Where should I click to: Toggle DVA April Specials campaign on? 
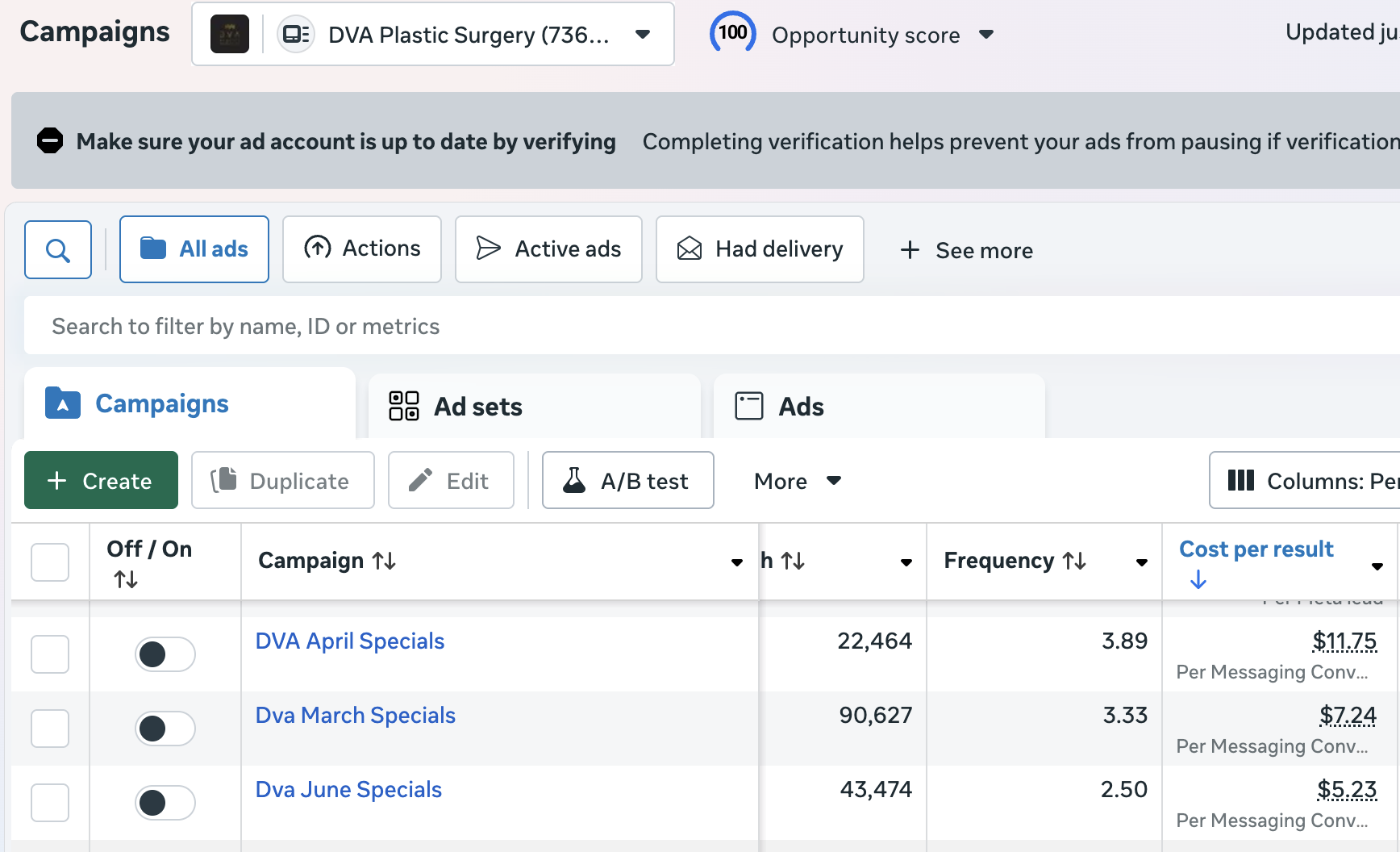(165, 654)
